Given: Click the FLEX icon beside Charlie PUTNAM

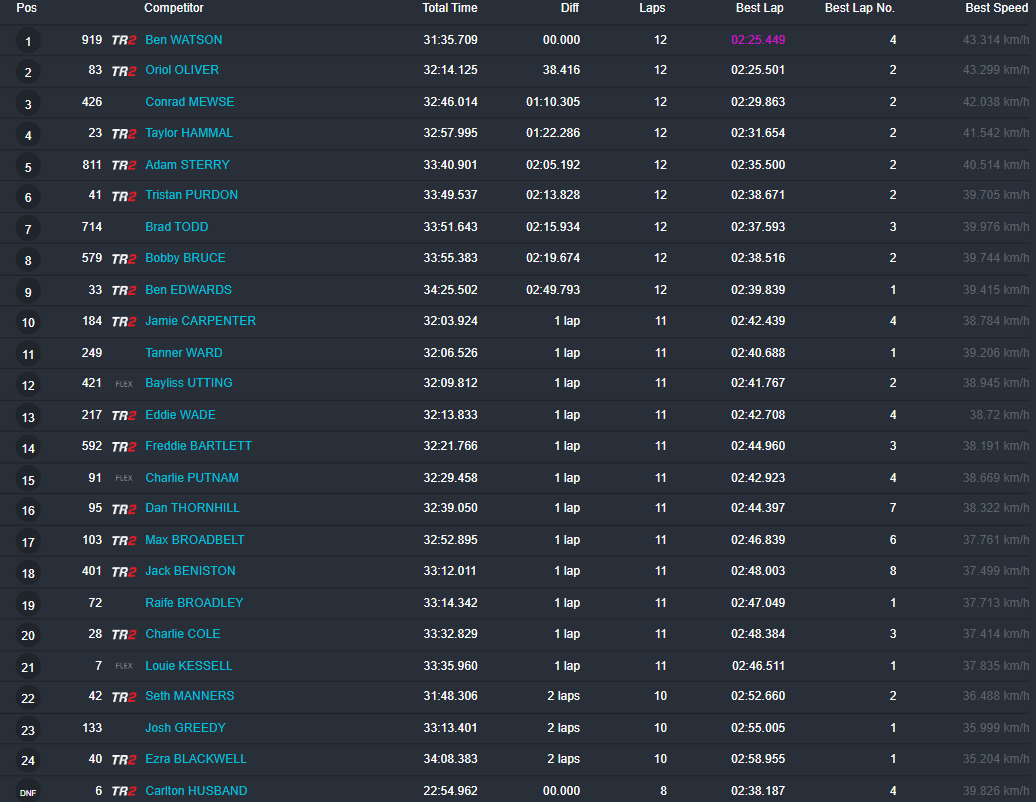Looking at the screenshot, I should [122, 477].
